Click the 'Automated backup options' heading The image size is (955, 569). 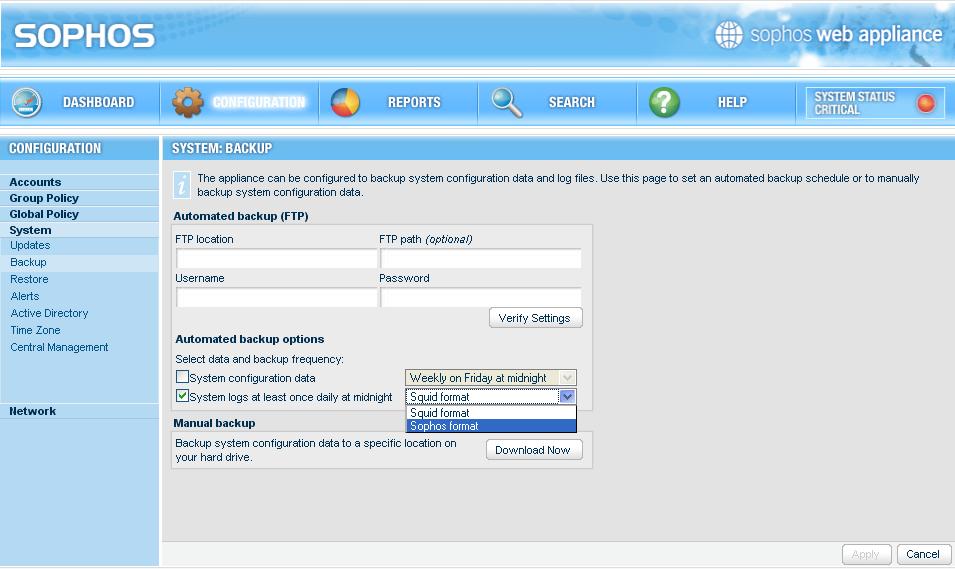(250, 339)
